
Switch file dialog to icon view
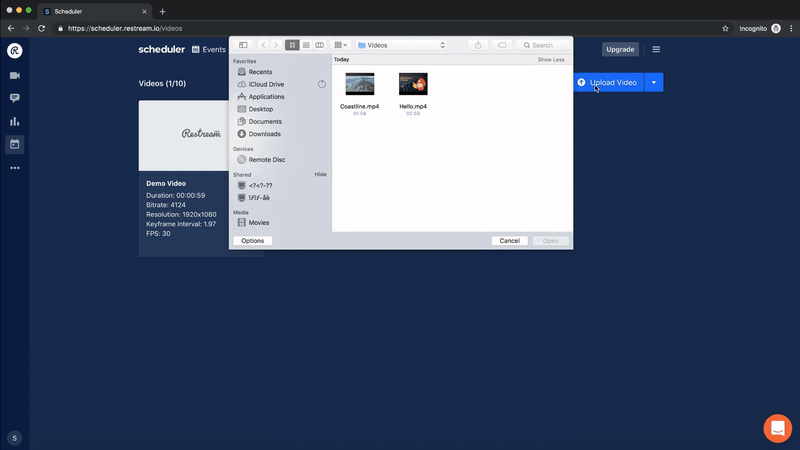coord(292,45)
